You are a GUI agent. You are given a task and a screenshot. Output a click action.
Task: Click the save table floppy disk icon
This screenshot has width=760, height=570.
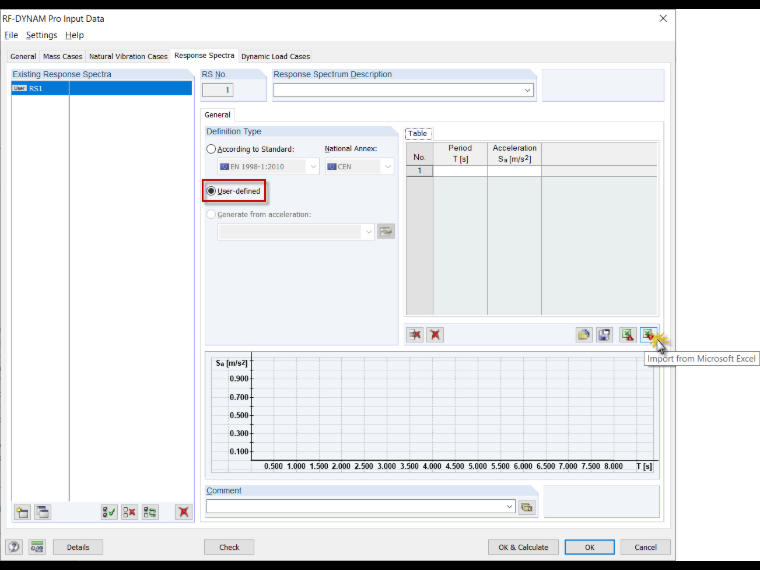coord(604,335)
